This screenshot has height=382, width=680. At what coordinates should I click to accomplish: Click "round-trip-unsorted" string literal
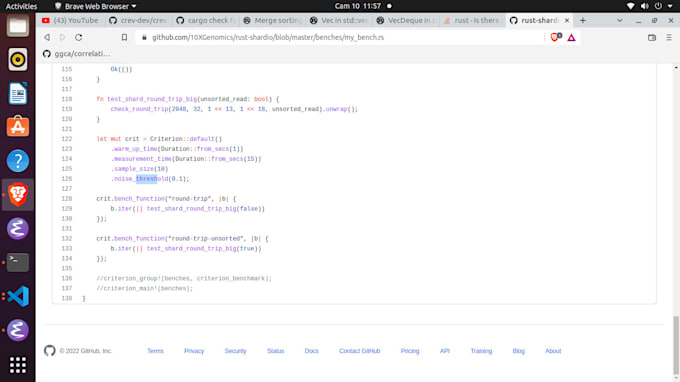click(x=206, y=238)
